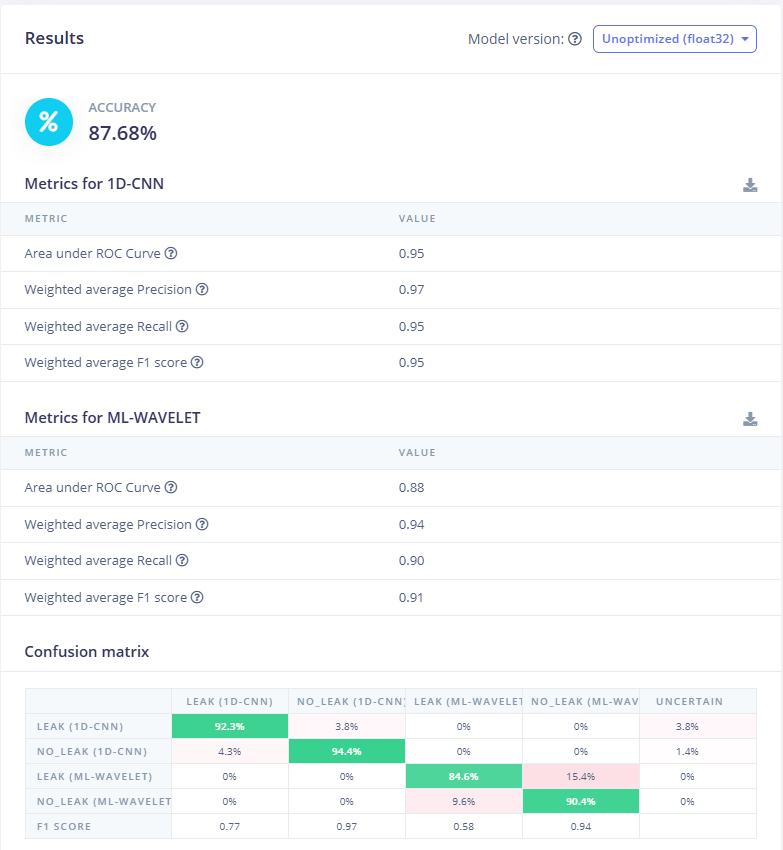Click the blue percent accuracy icon
Image resolution: width=783 pixels, height=850 pixels.
[48, 122]
